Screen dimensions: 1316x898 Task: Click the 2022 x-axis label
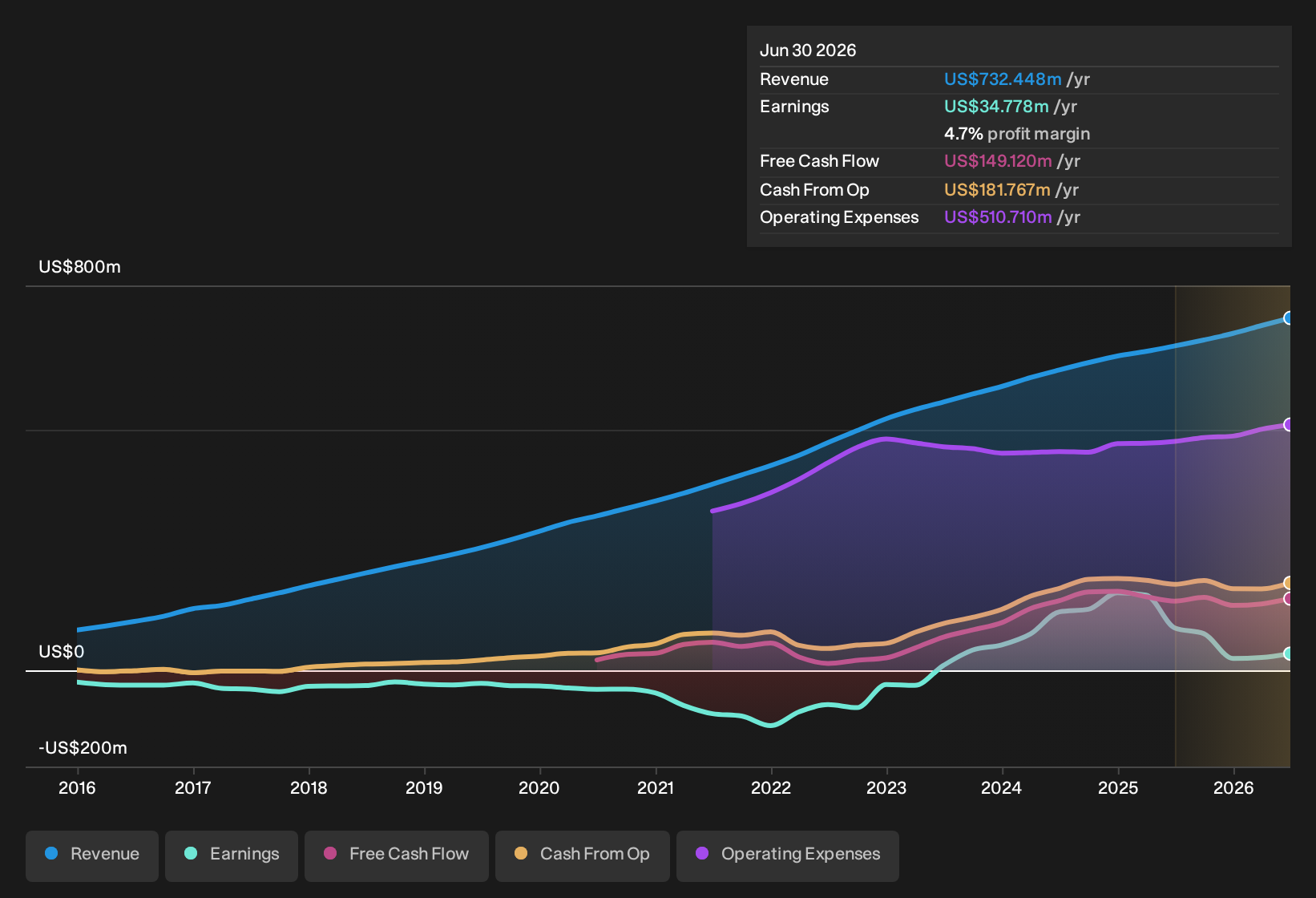coord(771,788)
